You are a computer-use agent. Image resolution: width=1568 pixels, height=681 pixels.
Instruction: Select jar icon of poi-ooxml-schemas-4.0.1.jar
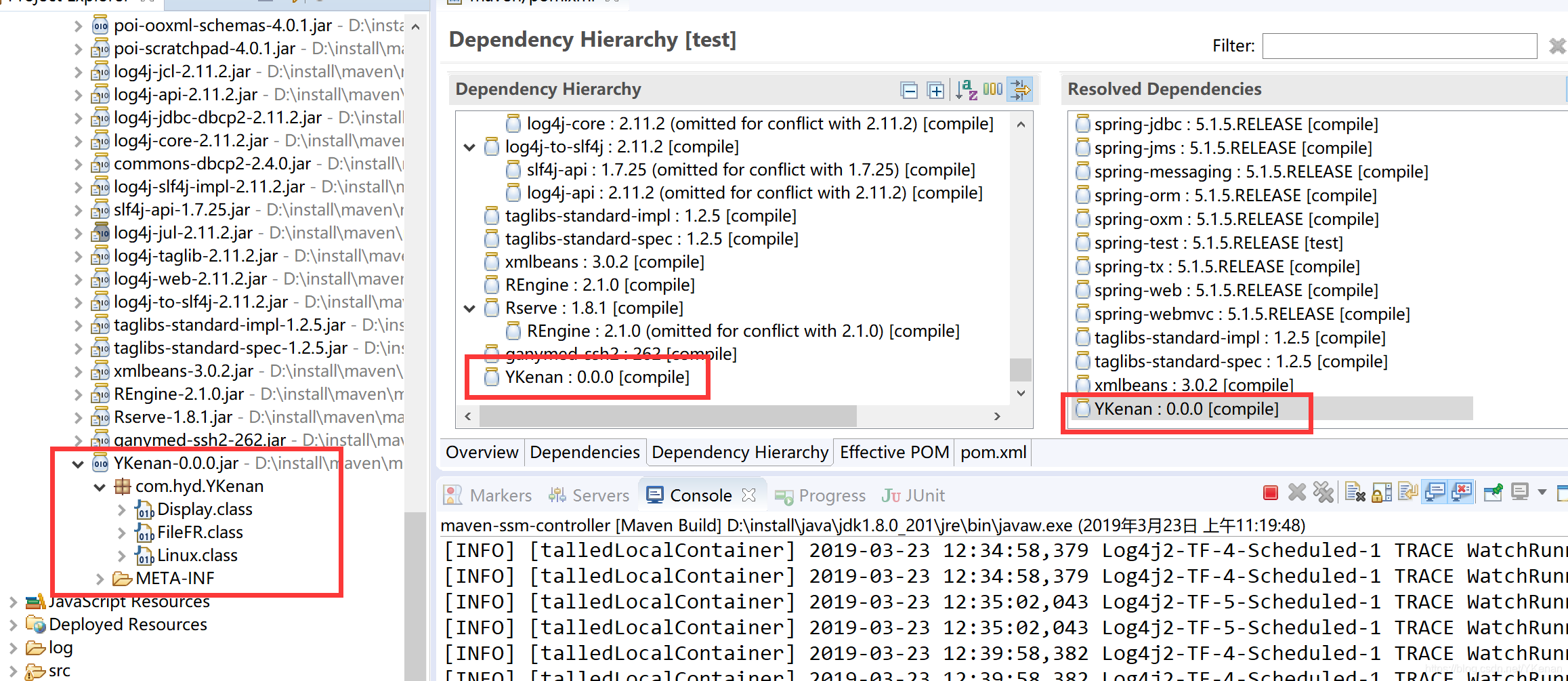[100, 26]
